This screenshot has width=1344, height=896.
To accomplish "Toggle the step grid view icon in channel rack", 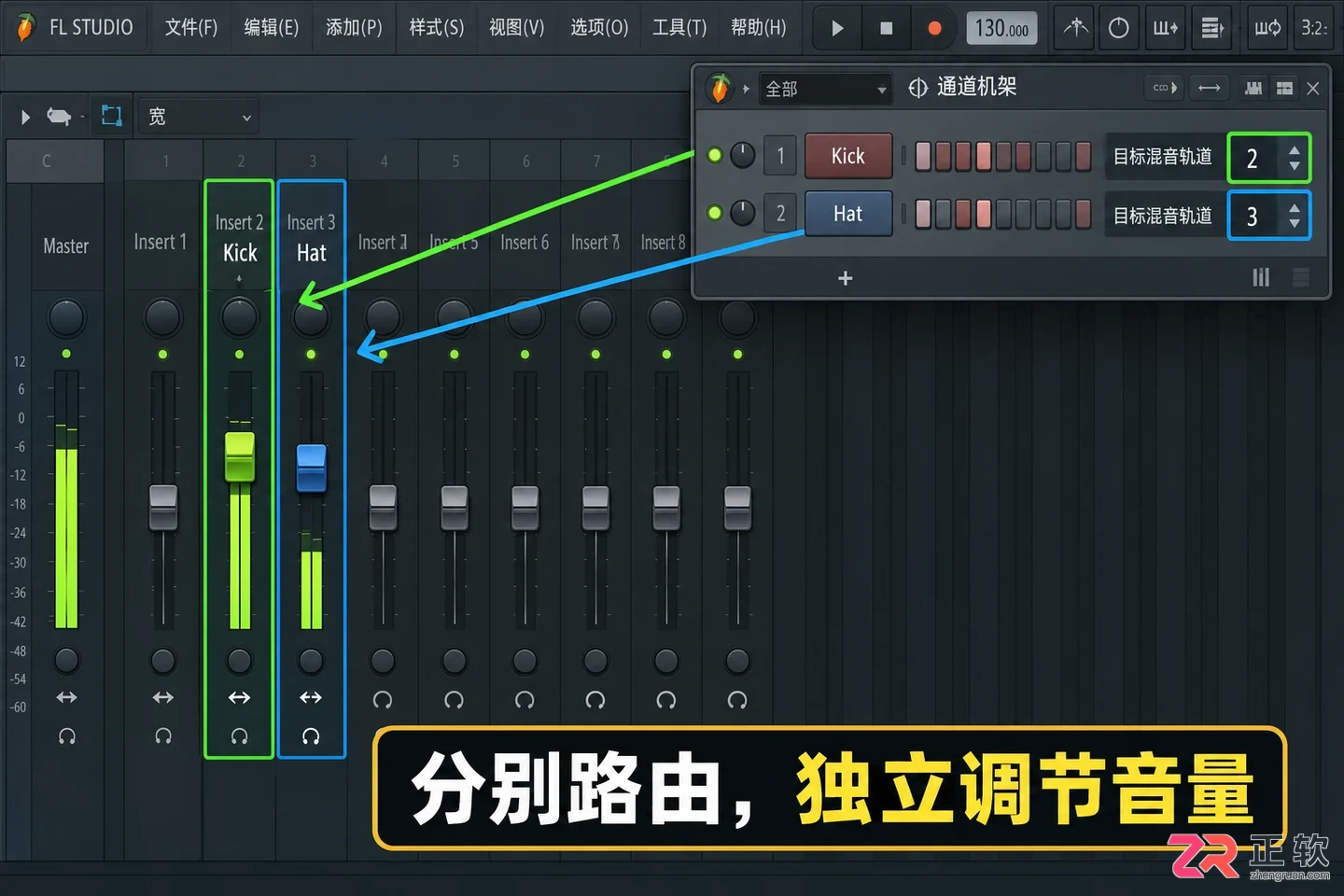I will [1284, 88].
